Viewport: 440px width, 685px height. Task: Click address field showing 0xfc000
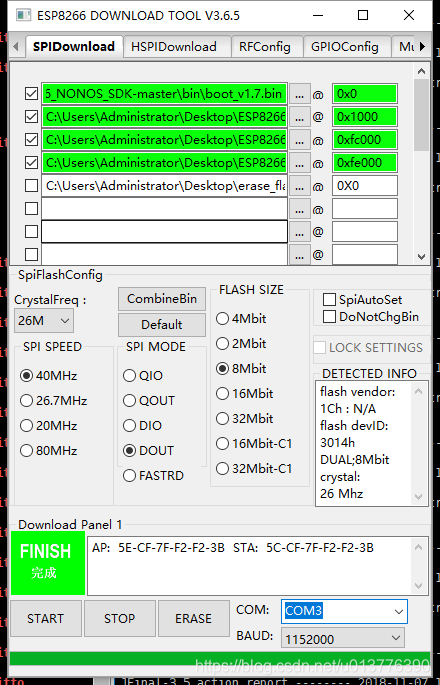(x=365, y=140)
